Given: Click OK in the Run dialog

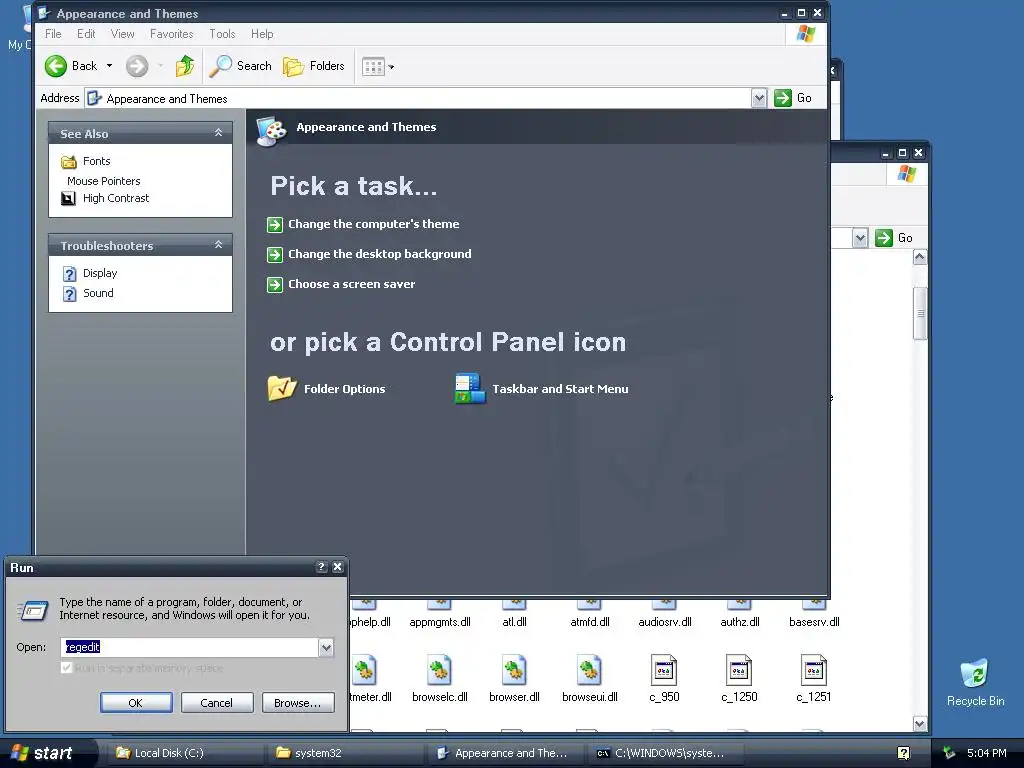Looking at the screenshot, I should click(x=136, y=703).
